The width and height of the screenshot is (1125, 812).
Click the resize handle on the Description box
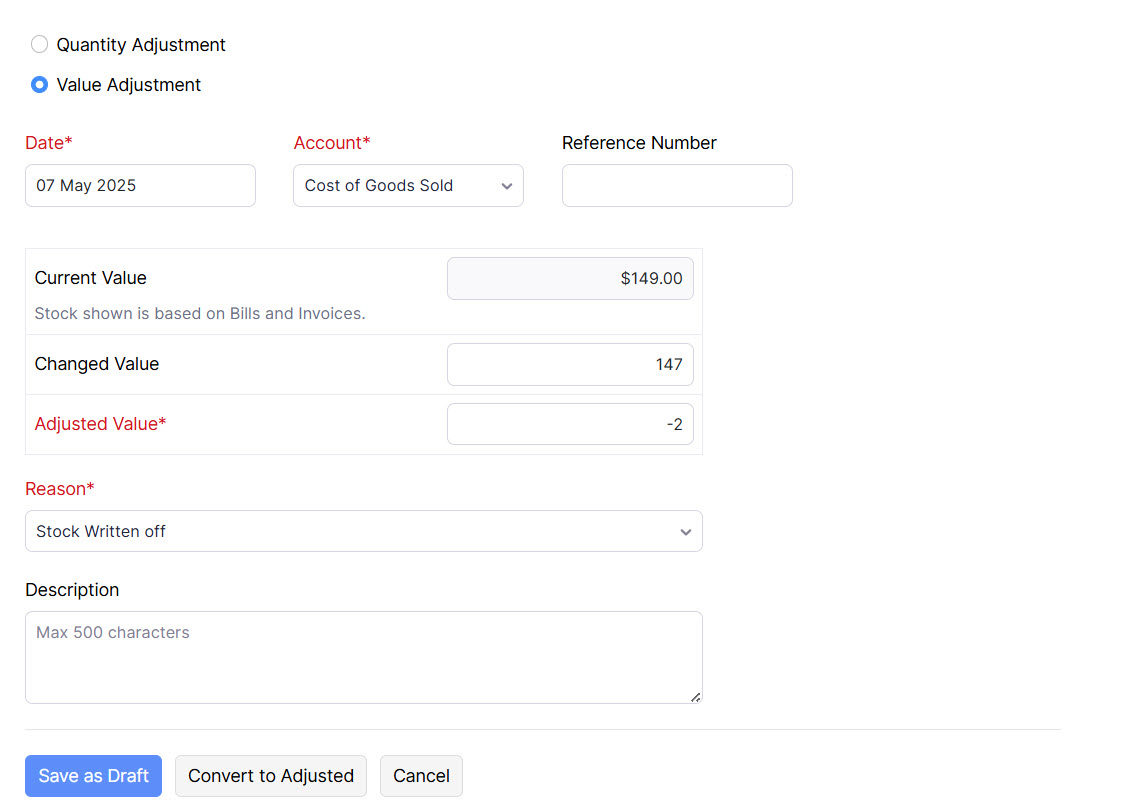click(695, 697)
